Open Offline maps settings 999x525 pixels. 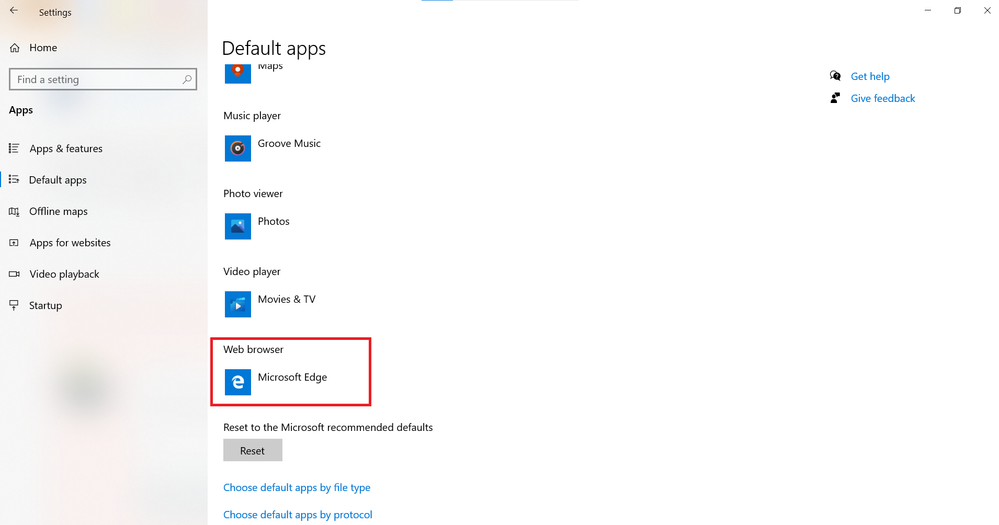click(x=58, y=212)
